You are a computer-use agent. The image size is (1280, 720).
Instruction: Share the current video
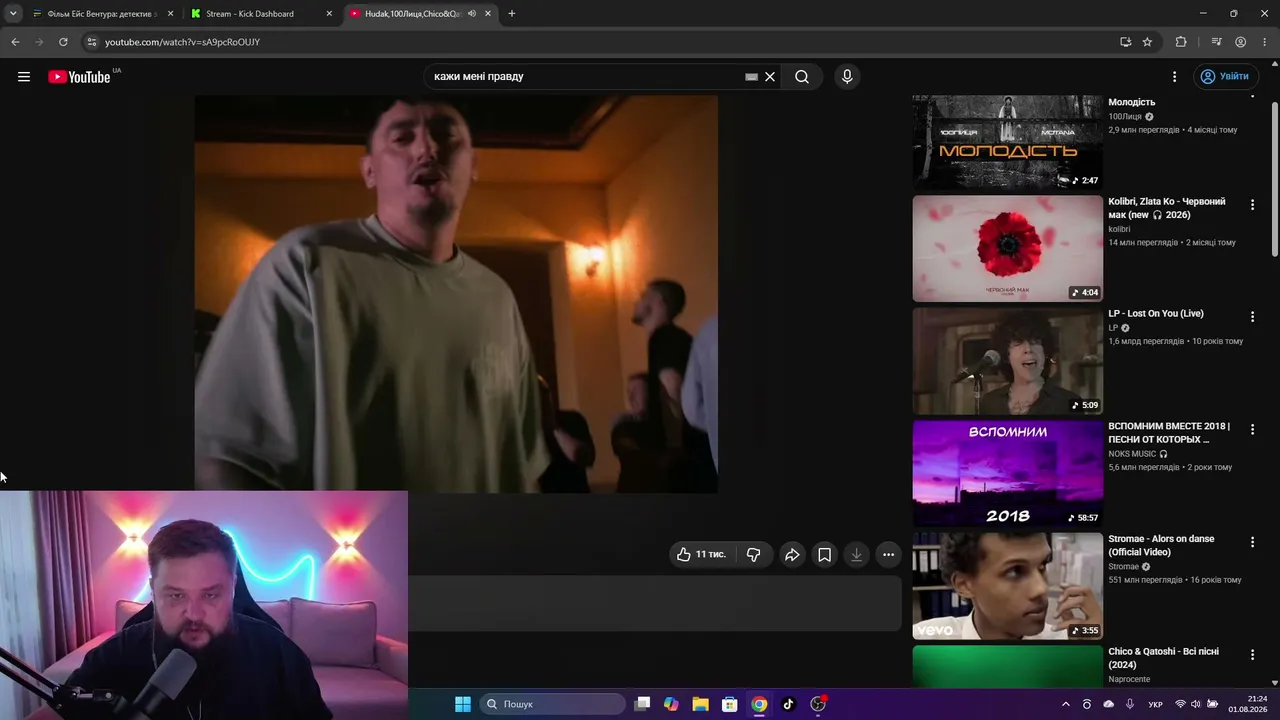792,555
